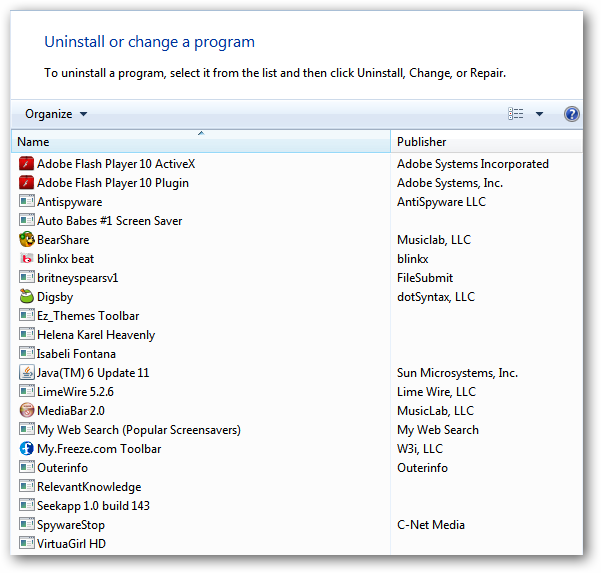The width and height of the screenshot is (601, 573).
Task: Select the blinkx beat program name
Action: (66, 259)
